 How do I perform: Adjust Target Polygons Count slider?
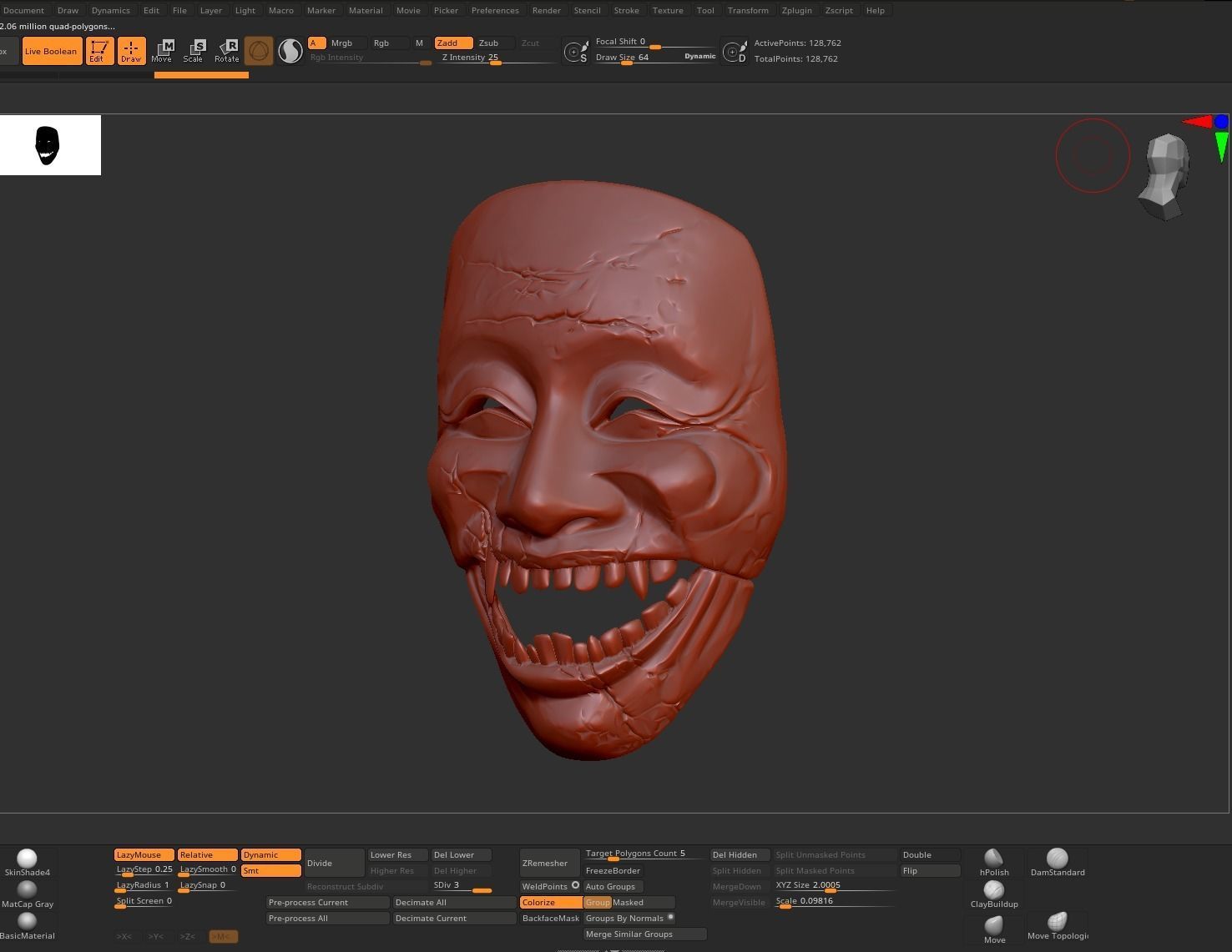(645, 854)
